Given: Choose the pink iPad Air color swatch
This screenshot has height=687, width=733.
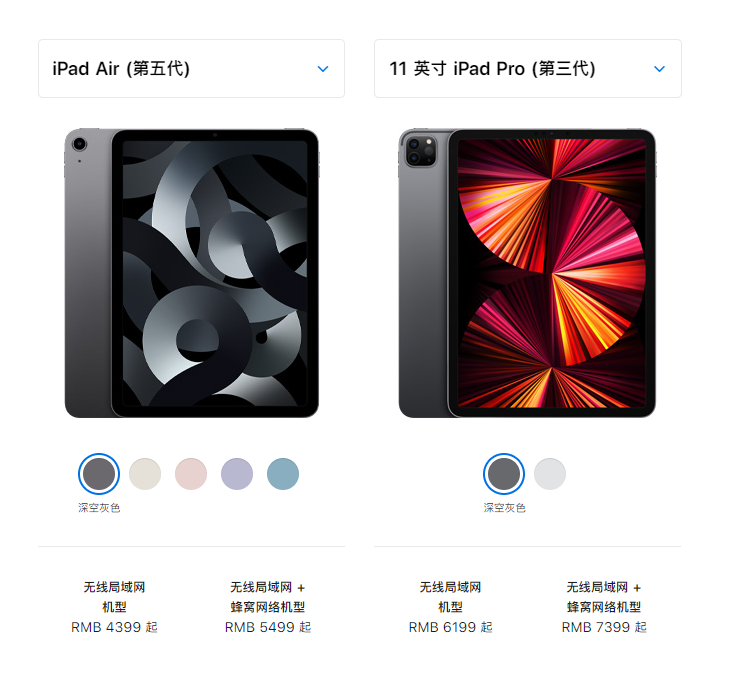Looking at the screenshot, I should [x=191, y=474].
